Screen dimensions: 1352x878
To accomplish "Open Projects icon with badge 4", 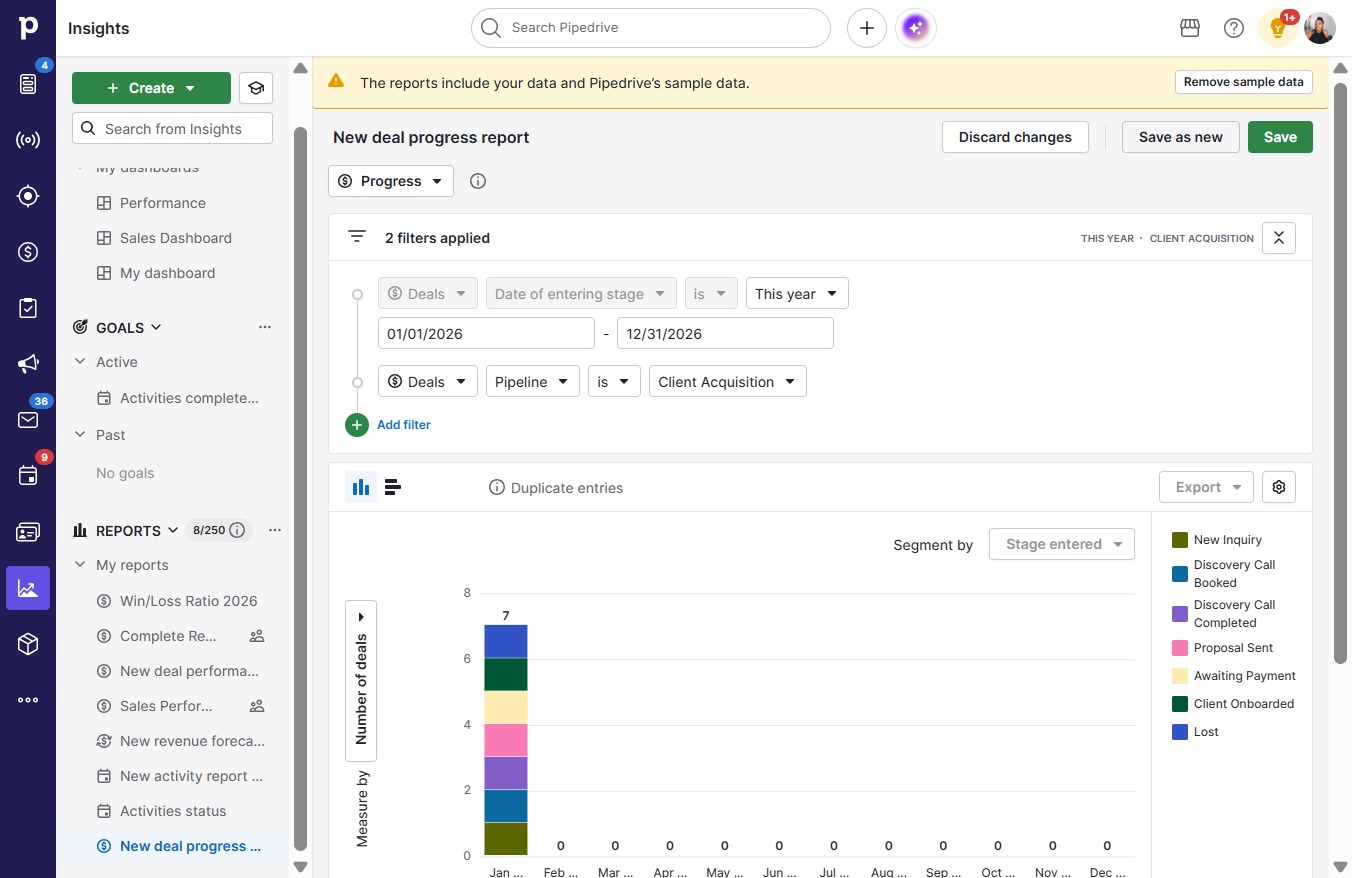I will pos(28,83).
